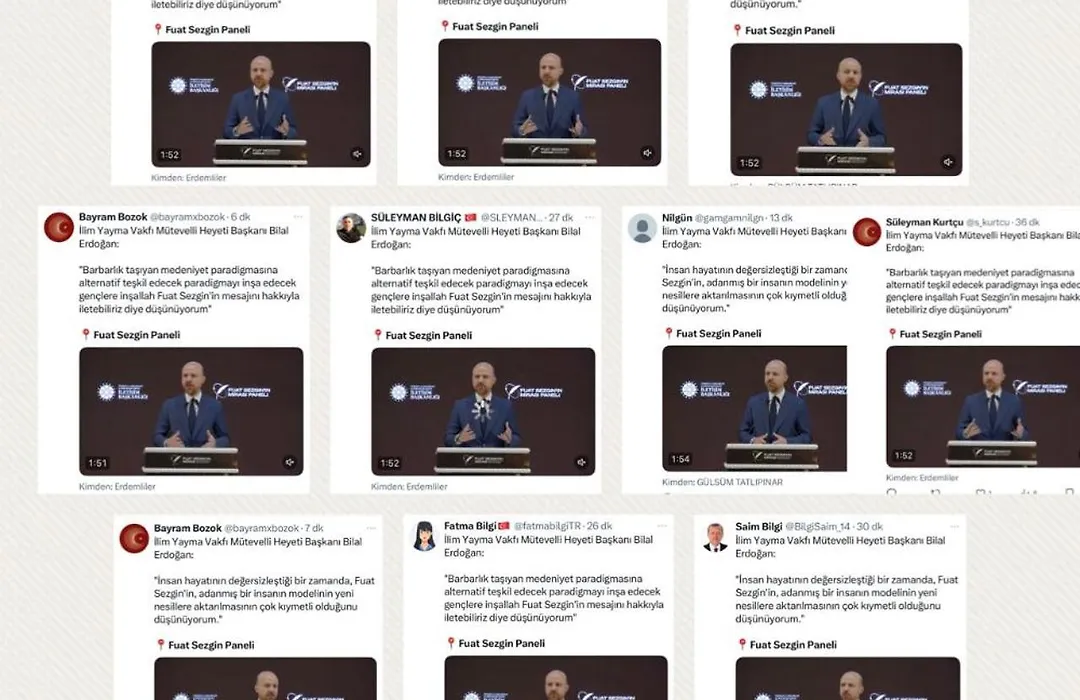Viewport: 1080px width, 700px height.
Task: Click Saim Bilgi's profile photo
Action: (x=716, y=537)
